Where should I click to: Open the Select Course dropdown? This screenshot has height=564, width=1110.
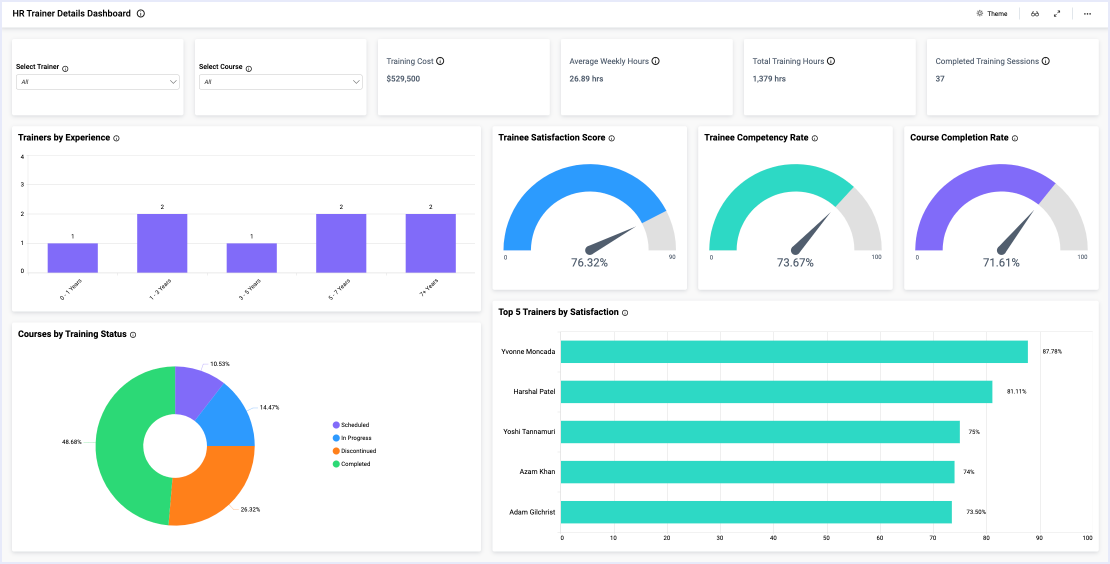point(281,82)
